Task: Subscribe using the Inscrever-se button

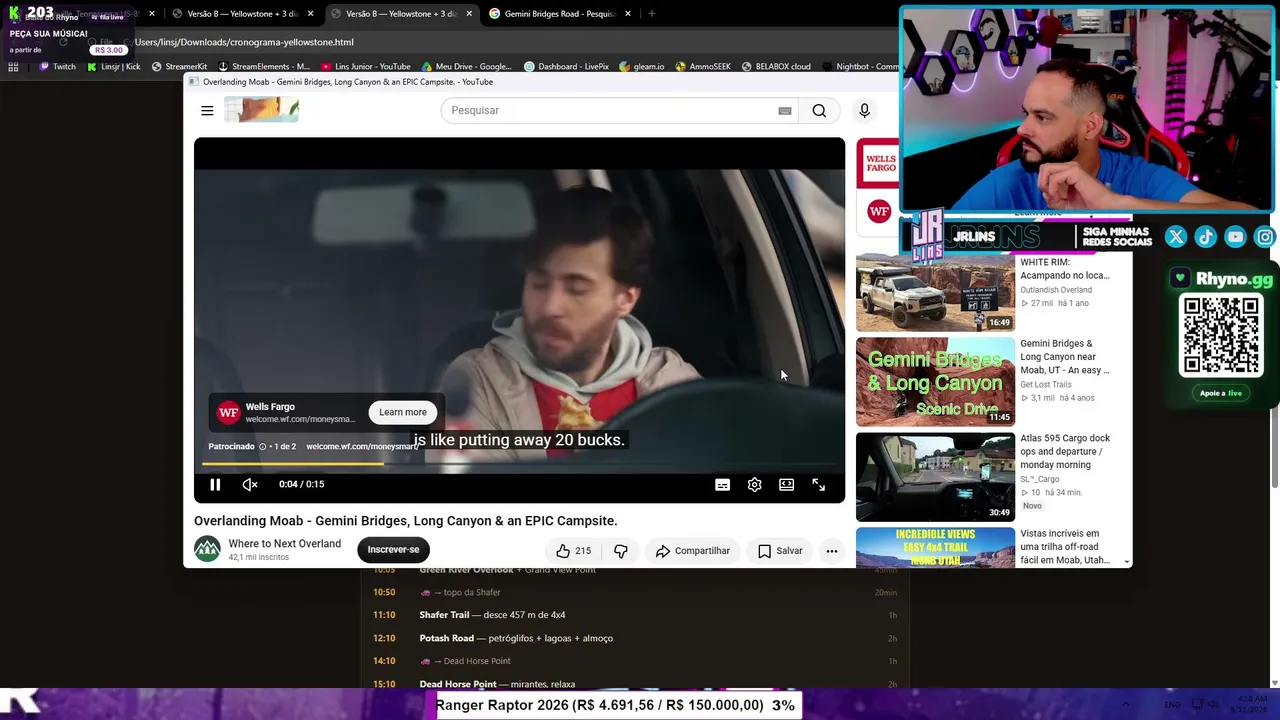Action: (393, 549)
